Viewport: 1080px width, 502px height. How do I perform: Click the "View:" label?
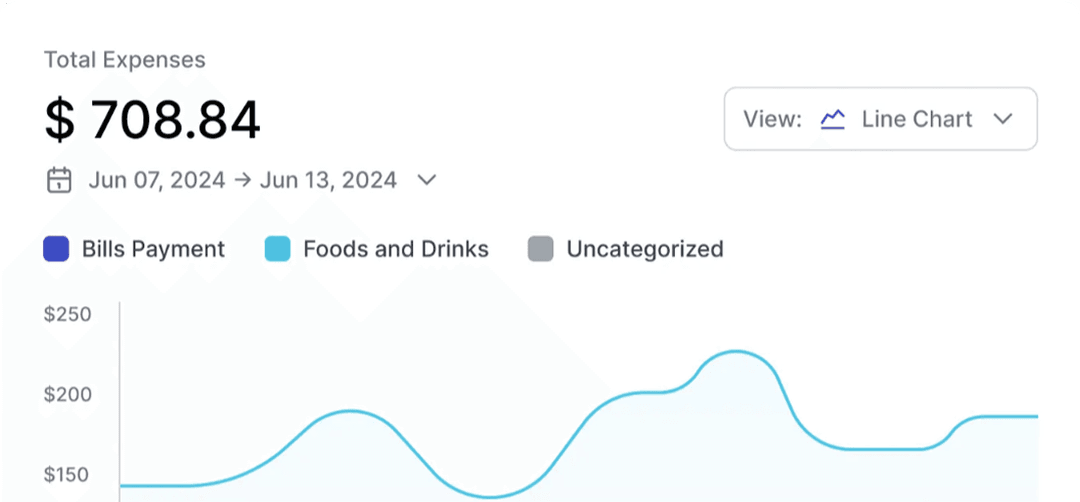point(772,120)
